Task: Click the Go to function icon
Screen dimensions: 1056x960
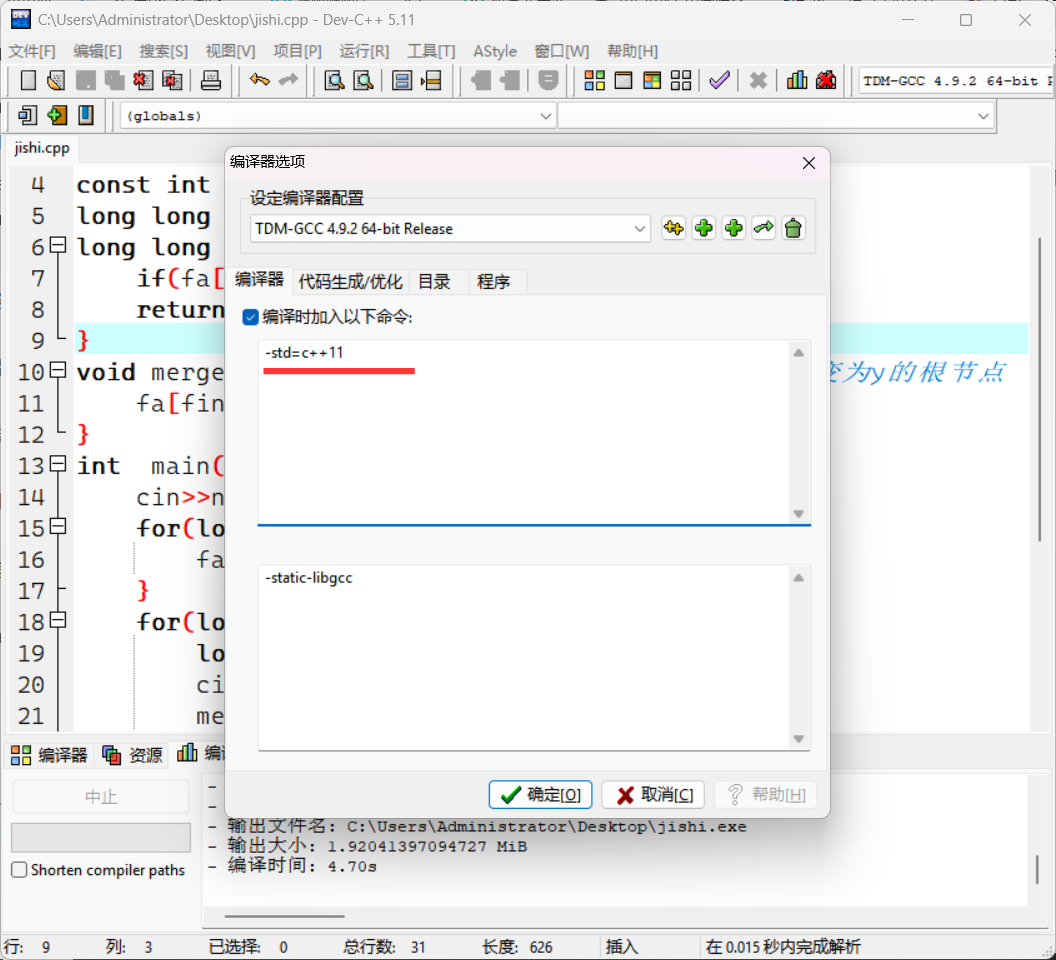Action: (x=402, y=81)
